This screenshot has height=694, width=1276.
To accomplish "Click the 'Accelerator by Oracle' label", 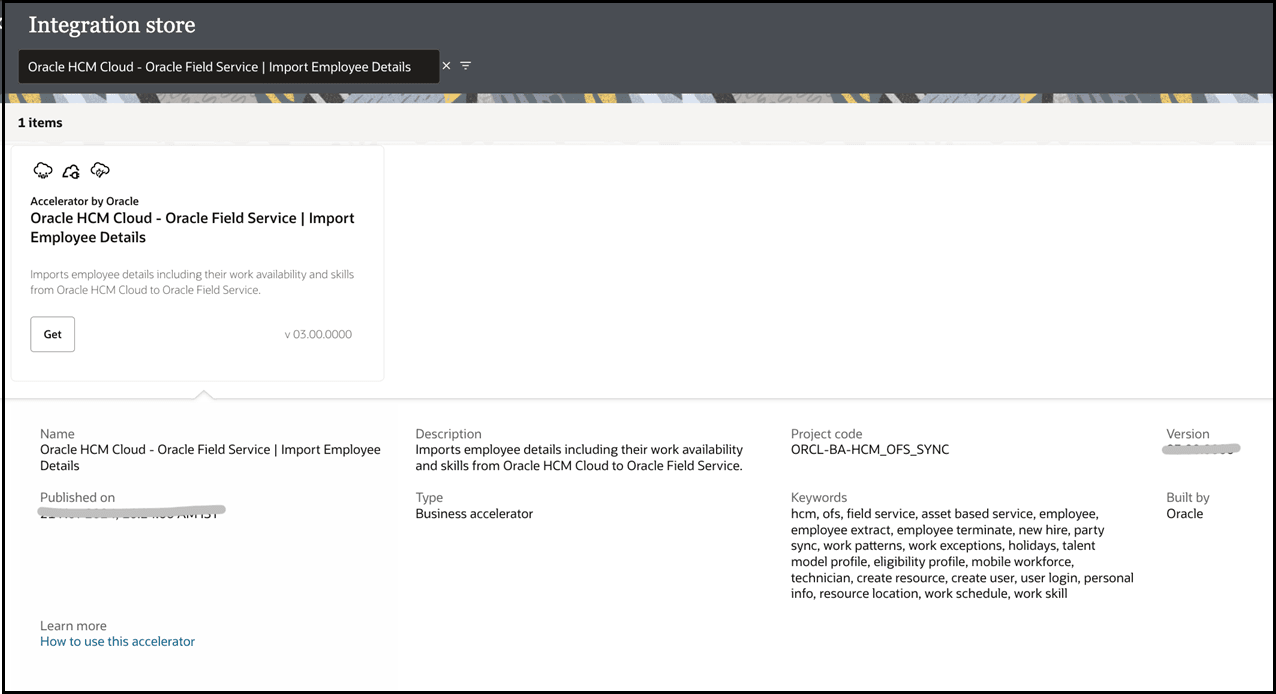I will pos(85,201).
